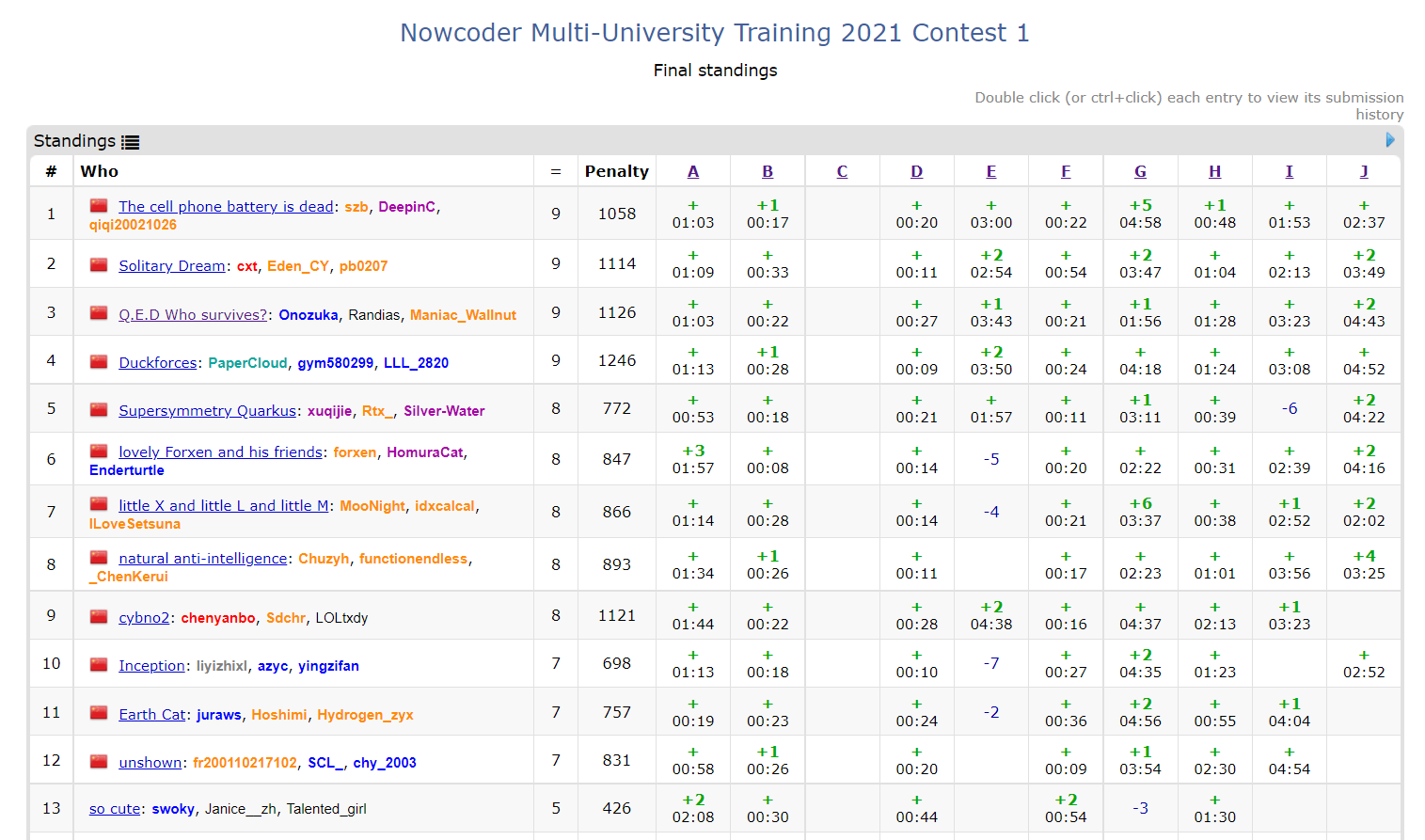Open team 'The cell phone battery is dead'
Viewport: 1425px width, 840px height.
226,207
